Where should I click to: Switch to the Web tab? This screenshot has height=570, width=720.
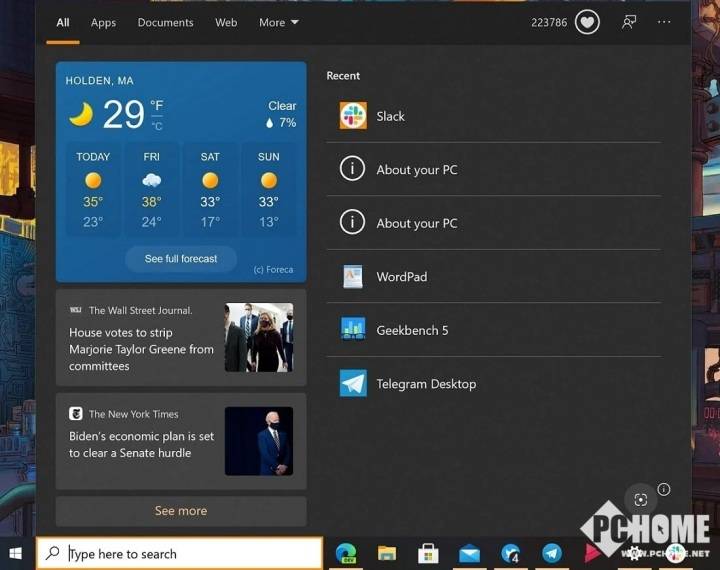tap(226, 23)
